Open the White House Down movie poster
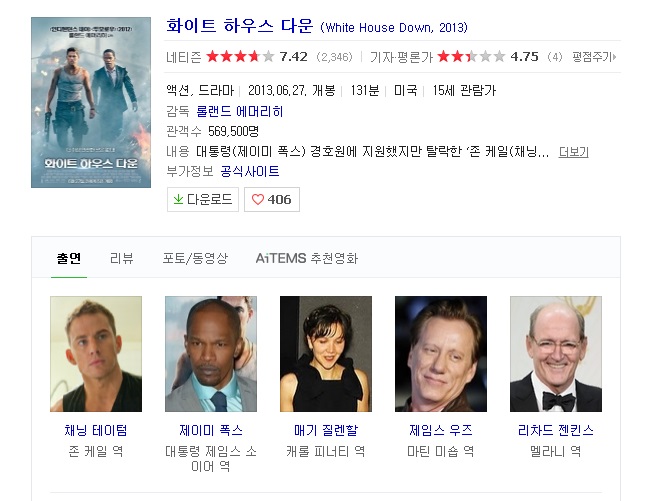646x501 pixels. pyautogui.click(x=91, y=103)
